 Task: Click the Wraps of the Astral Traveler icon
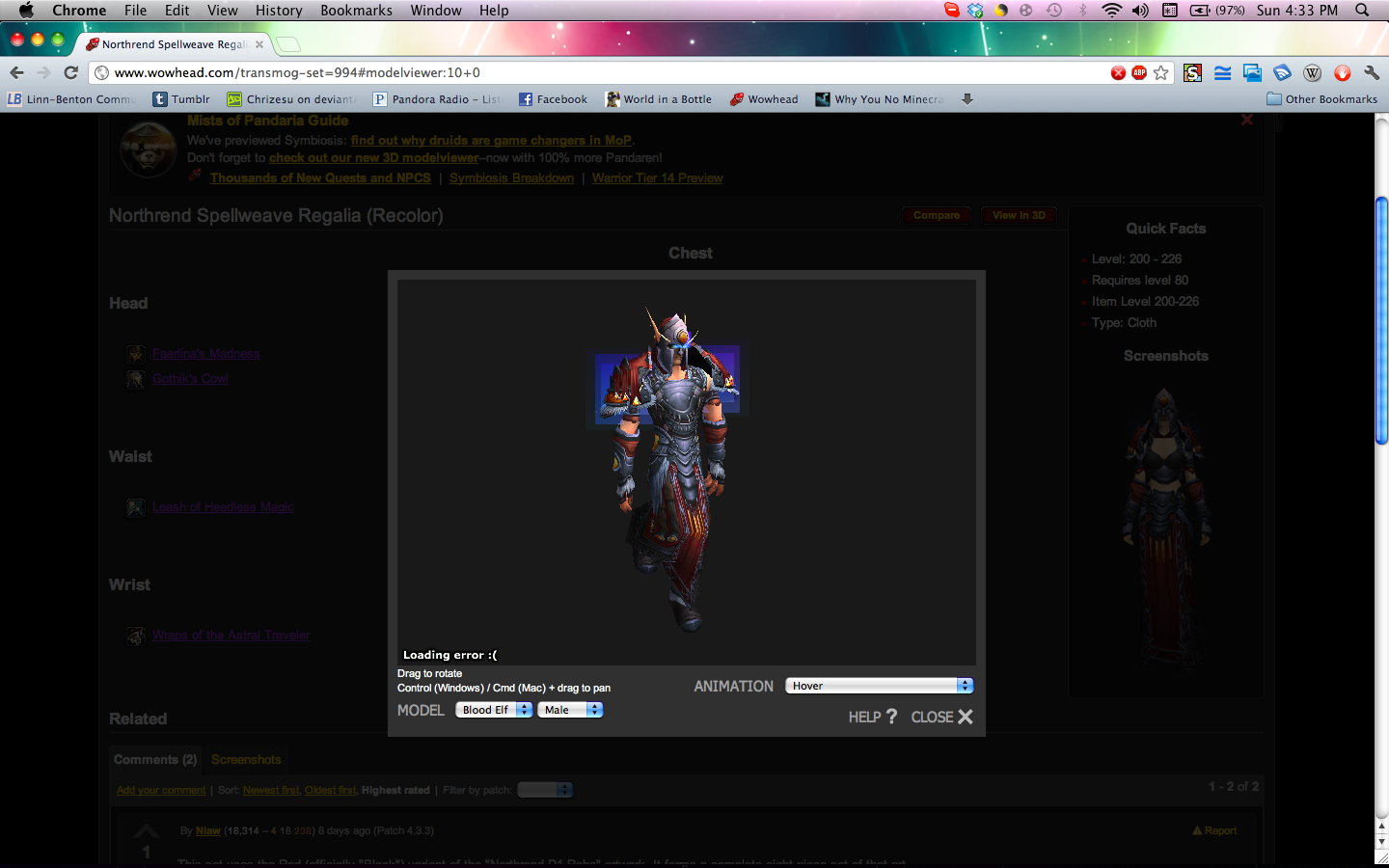[135, 636]
